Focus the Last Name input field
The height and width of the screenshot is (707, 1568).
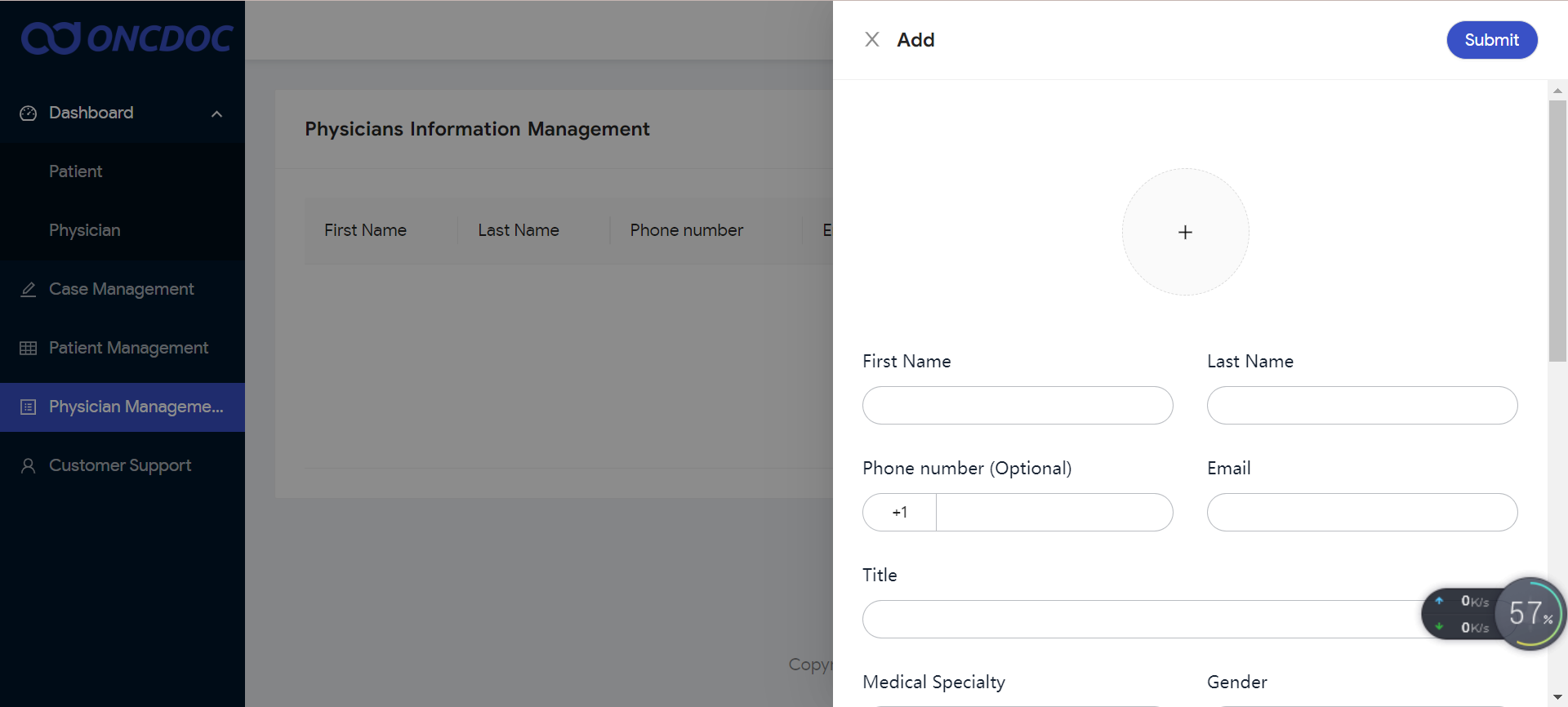[x=1362, y=406]
